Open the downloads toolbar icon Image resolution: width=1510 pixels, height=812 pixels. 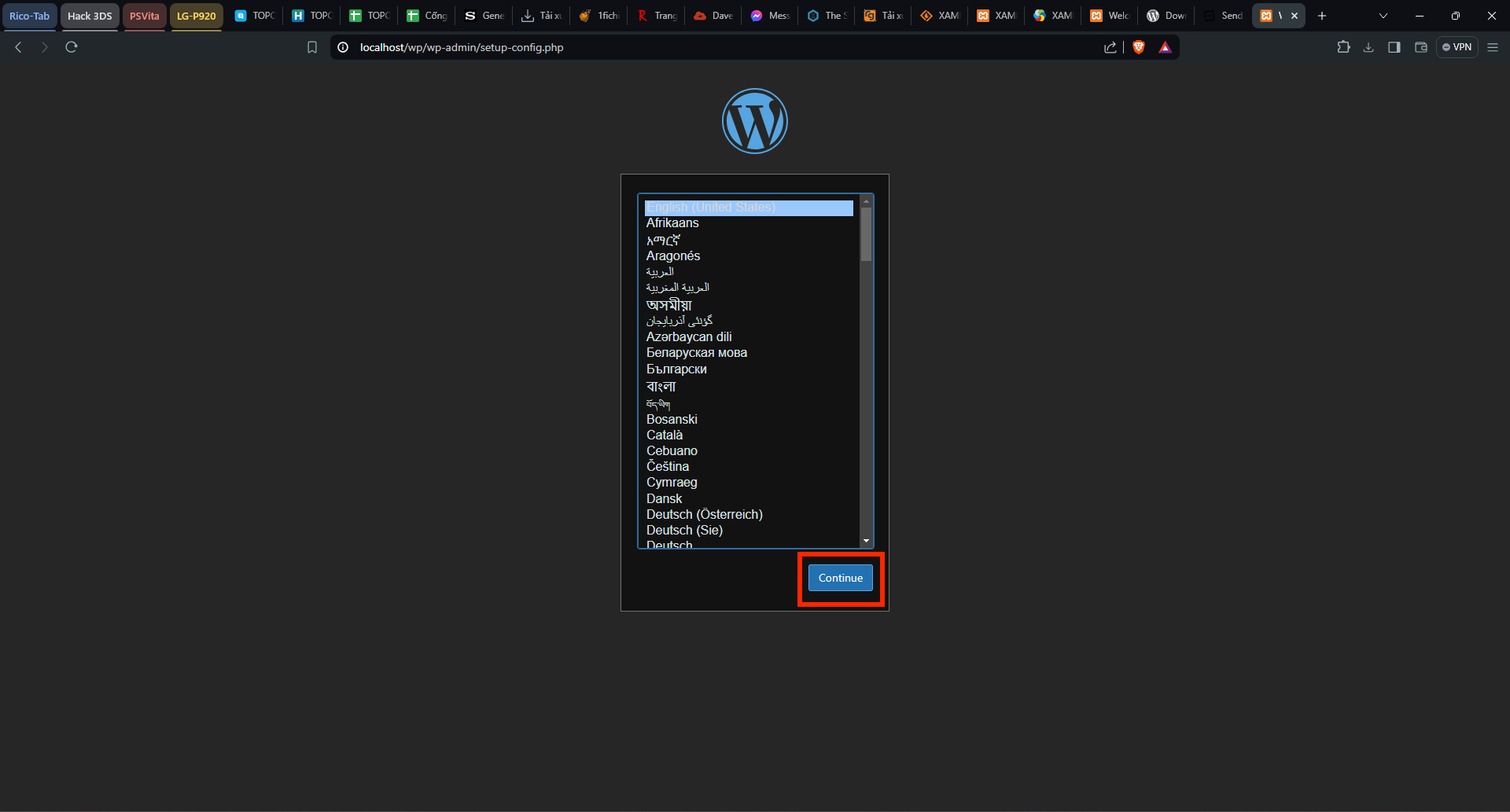point(1368,47)
